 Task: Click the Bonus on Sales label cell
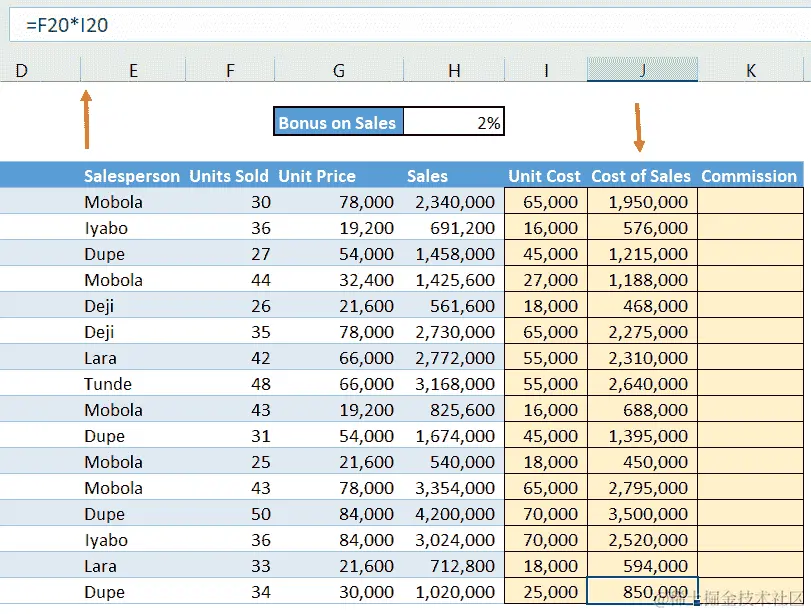(339, 122)
